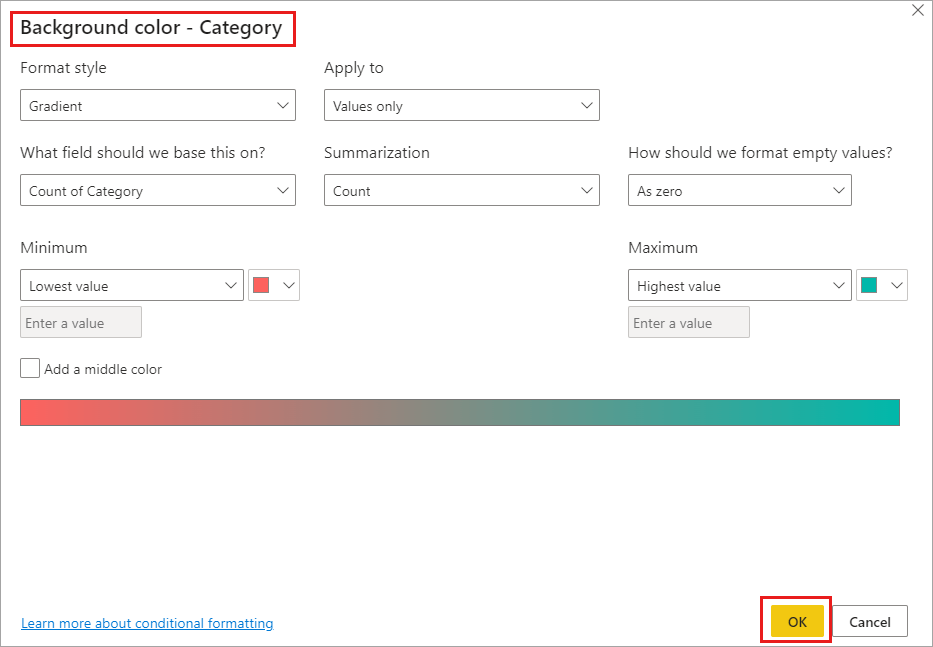Screen dimensions: 933x647
Task: Enable Add a middle color checkbox
Action: pos(30,369)
